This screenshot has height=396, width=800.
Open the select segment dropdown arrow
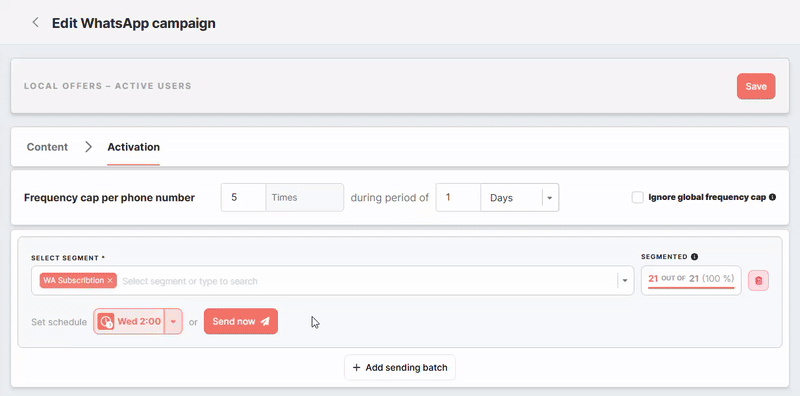click(x=625, y=281)
